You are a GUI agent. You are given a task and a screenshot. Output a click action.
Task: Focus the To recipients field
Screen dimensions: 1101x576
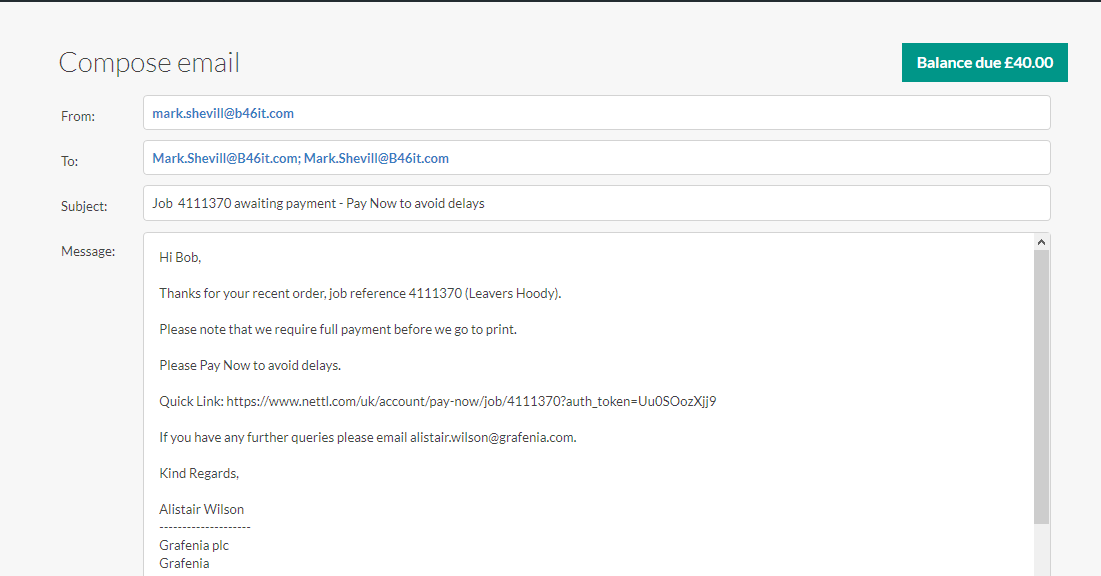click(597, 158)
